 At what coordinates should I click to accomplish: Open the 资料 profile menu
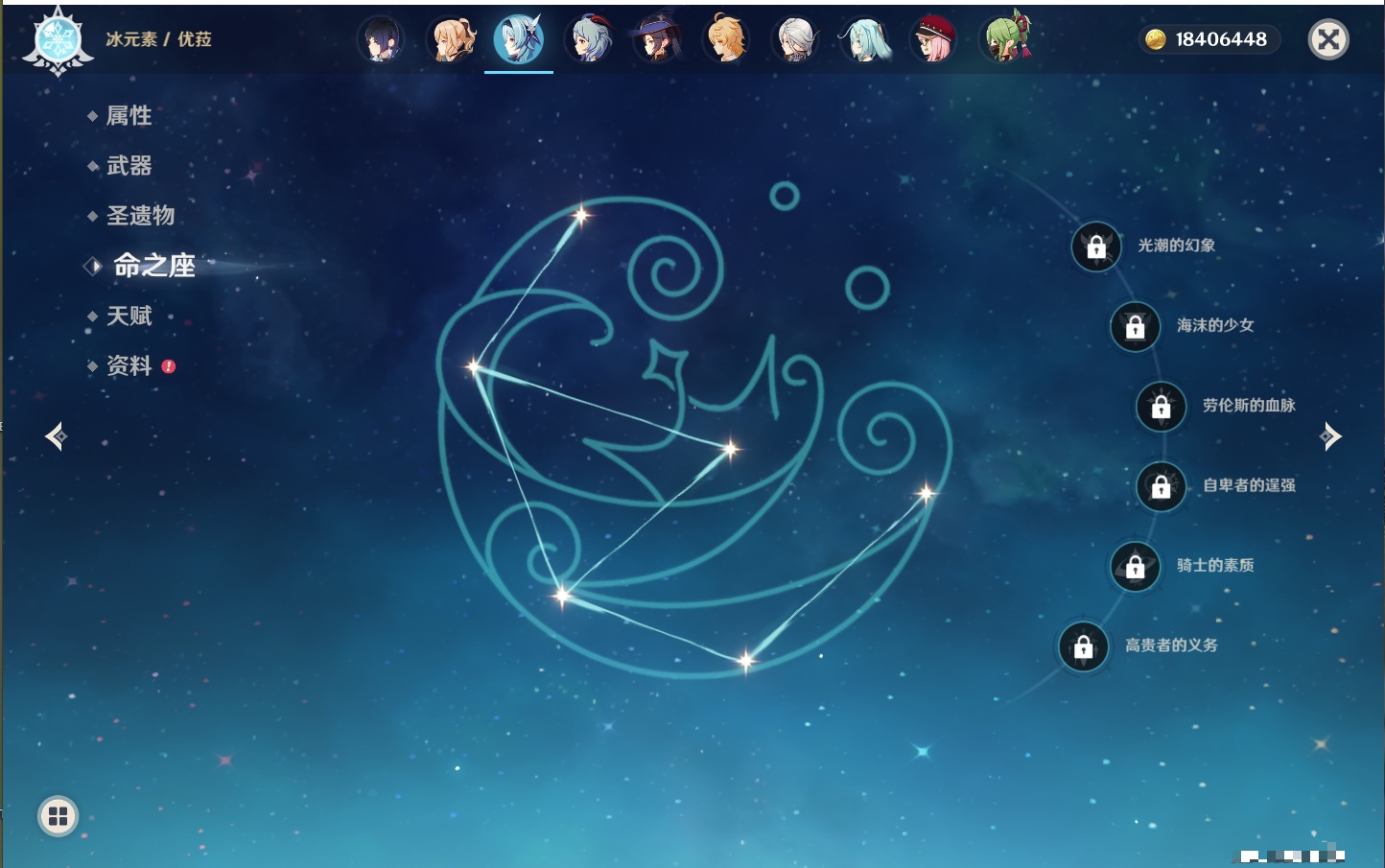tap(129, 365)
